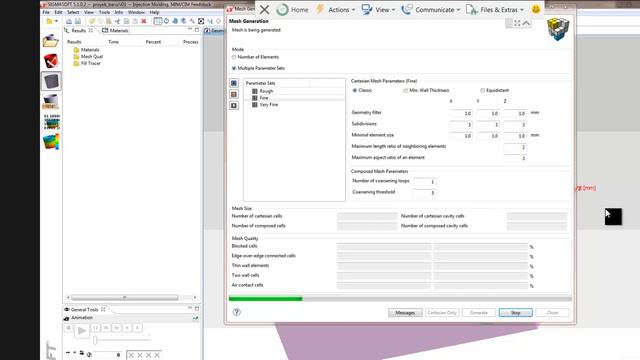Open dropdown arrow beside new folder icon
Image resolution: width=640 pixels, height=360 pixels.
tap(56, 21)
